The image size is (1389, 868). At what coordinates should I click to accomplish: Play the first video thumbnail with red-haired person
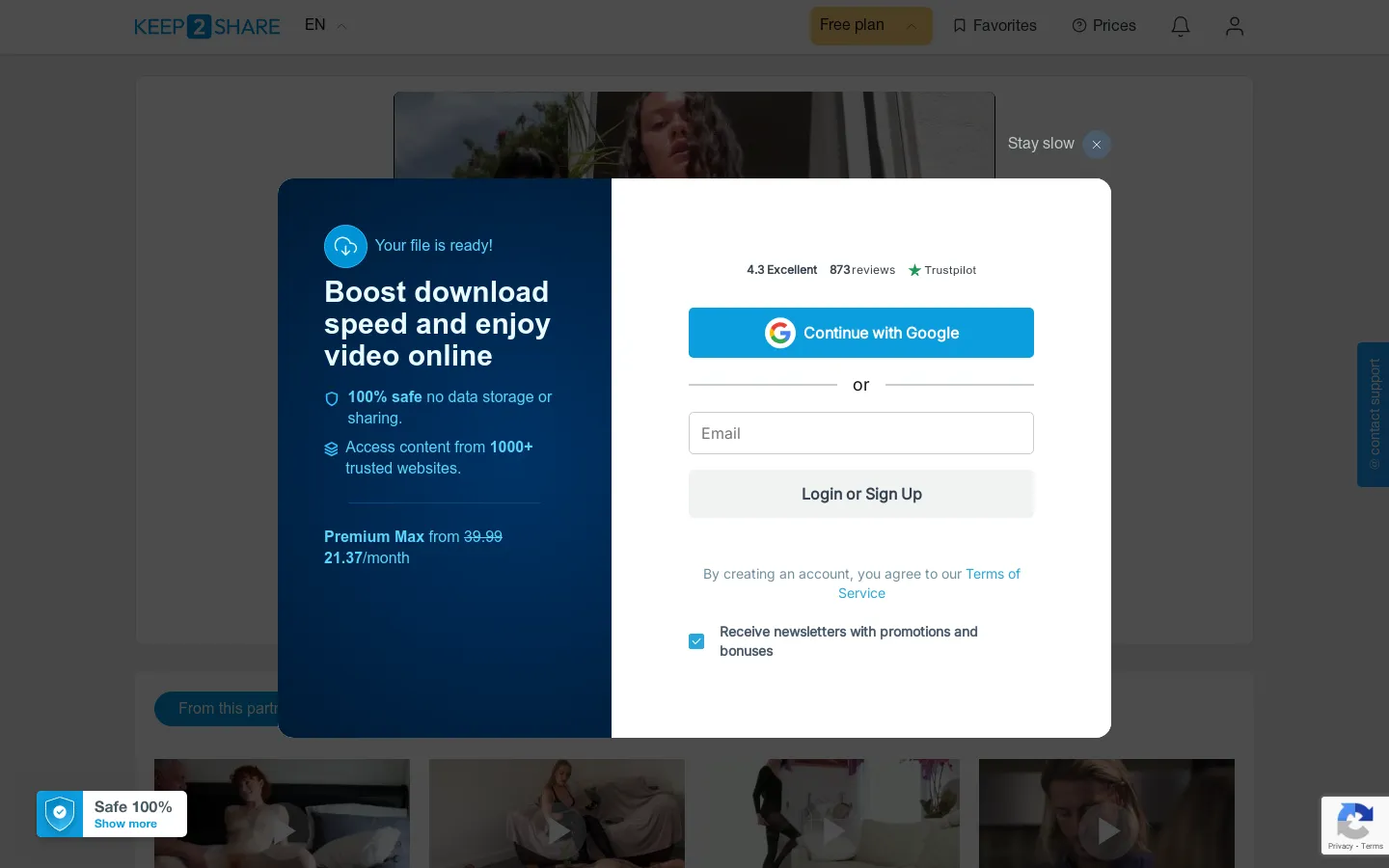pyautogui.click(x=282, y=813)
